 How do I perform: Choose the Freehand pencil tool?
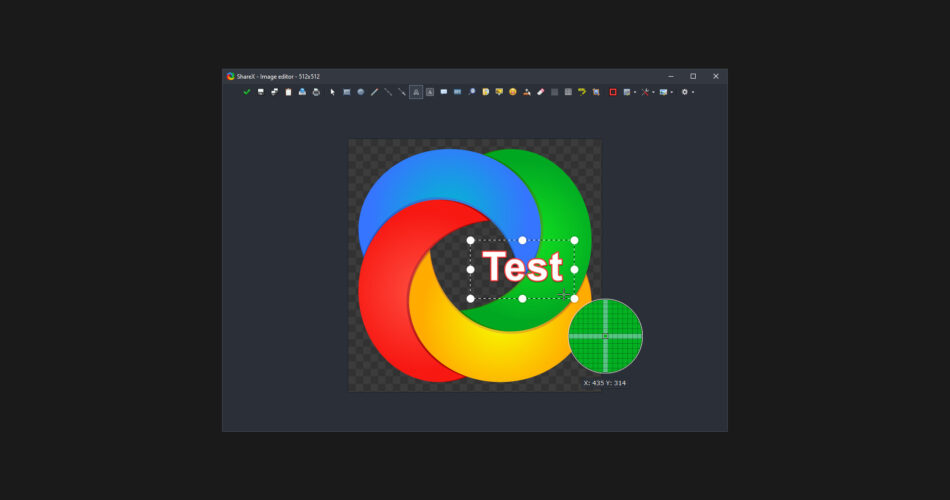point(374,92)
